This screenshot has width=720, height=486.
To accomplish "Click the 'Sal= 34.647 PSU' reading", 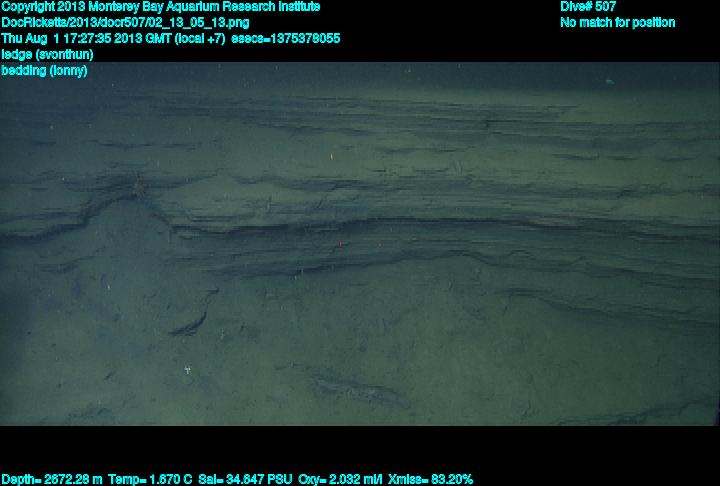I will [x=245, y=480].
